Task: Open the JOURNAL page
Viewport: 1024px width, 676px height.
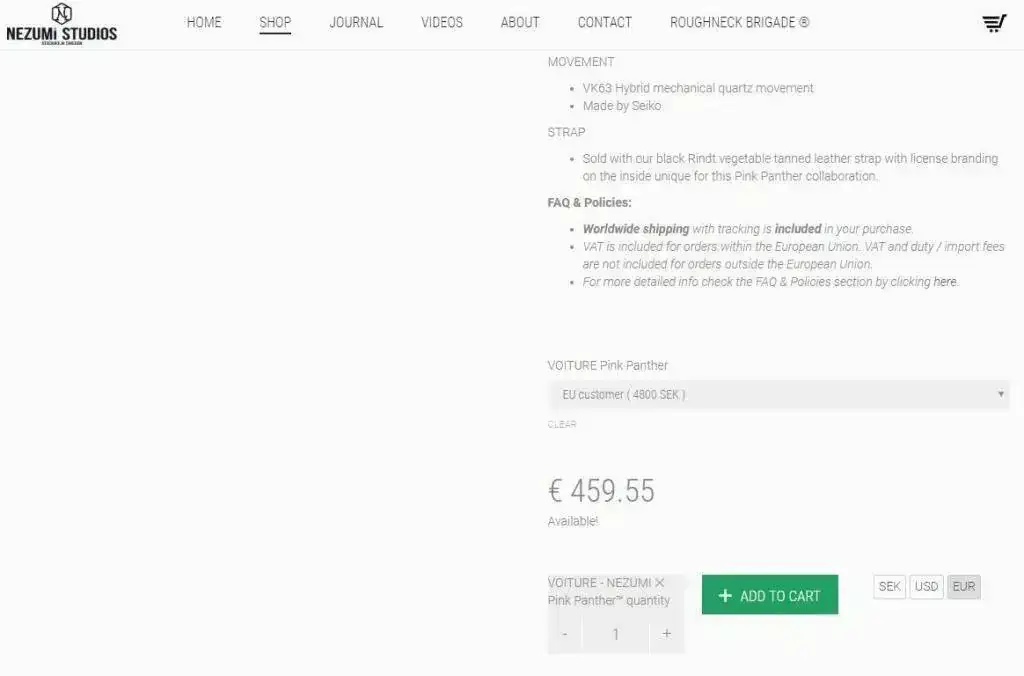Action: [356, 22]
